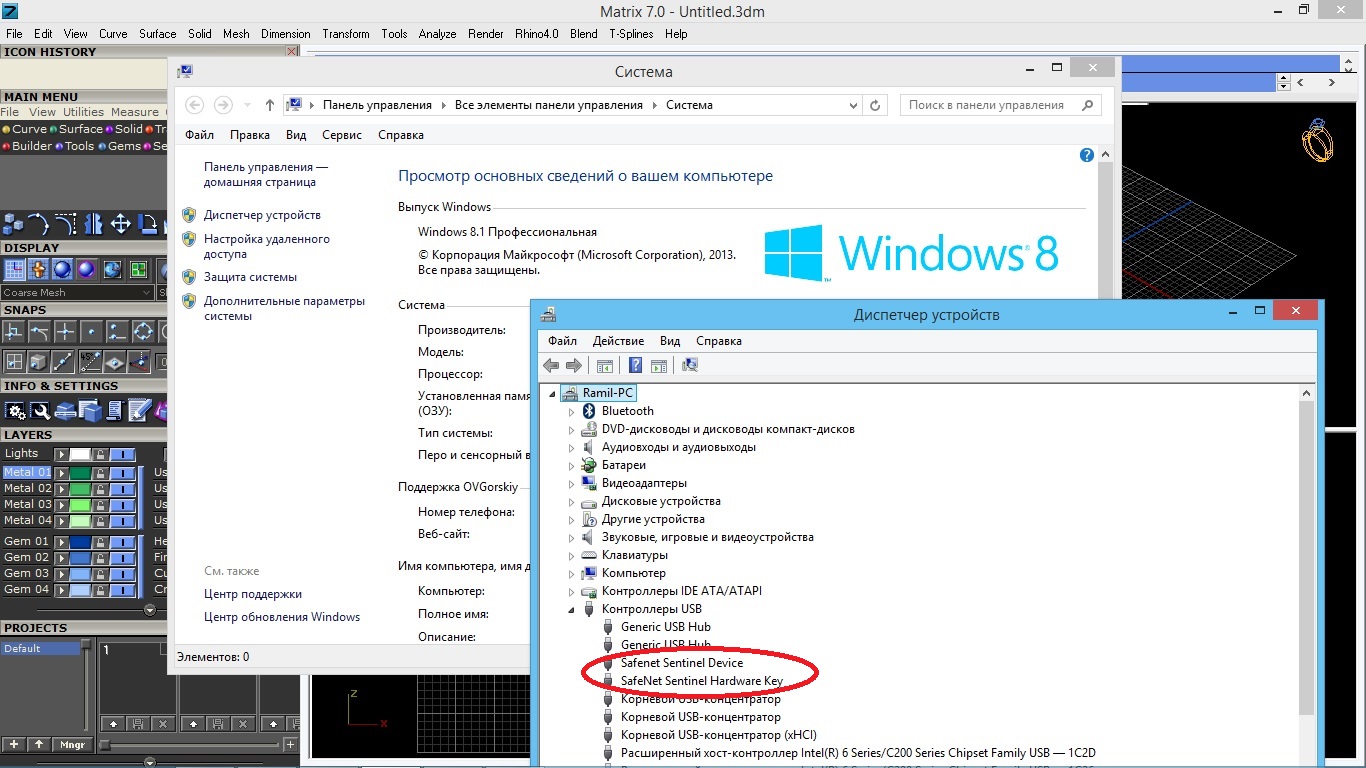This screenshot has width=1366, height=768.
Task: Expand the Клавиатуры node
Action: pos(572,555)
